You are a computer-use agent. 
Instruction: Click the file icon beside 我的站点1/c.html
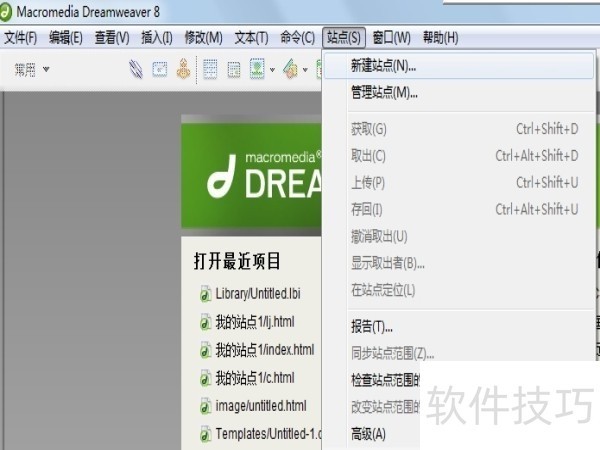205,378
